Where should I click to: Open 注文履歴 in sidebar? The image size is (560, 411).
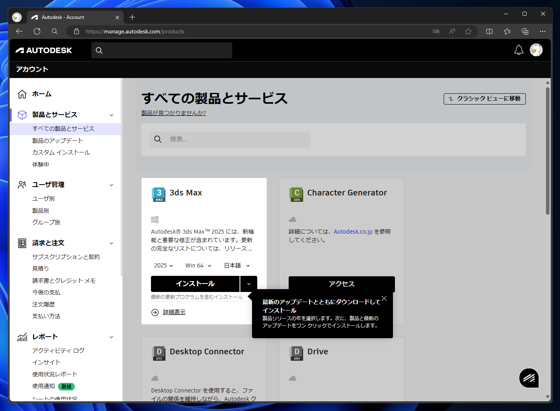pos(43,305)
